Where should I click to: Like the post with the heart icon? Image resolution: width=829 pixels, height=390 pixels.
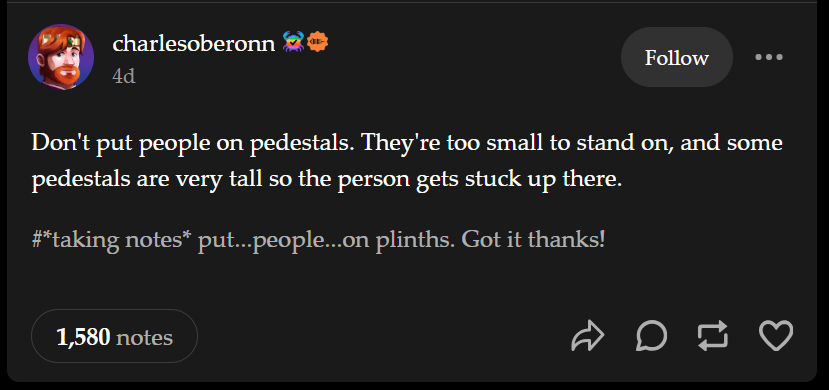tap(776, 336)
